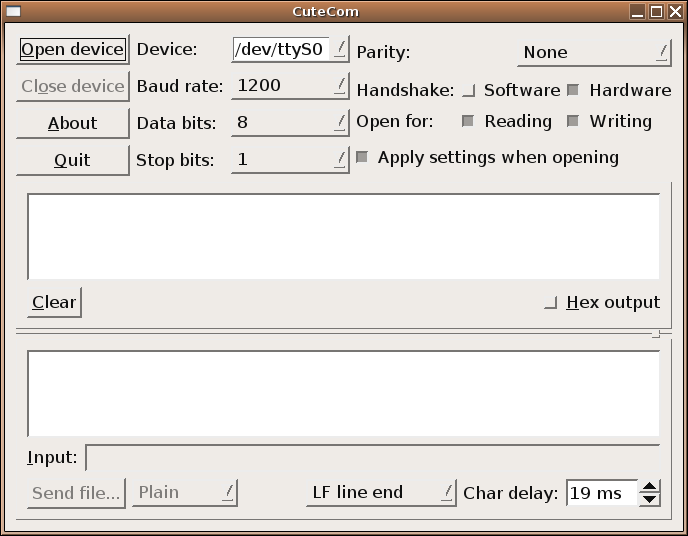Maximize the CuteCom window
This screenshot has width=688, height=536.
click(x=656, y=11)
